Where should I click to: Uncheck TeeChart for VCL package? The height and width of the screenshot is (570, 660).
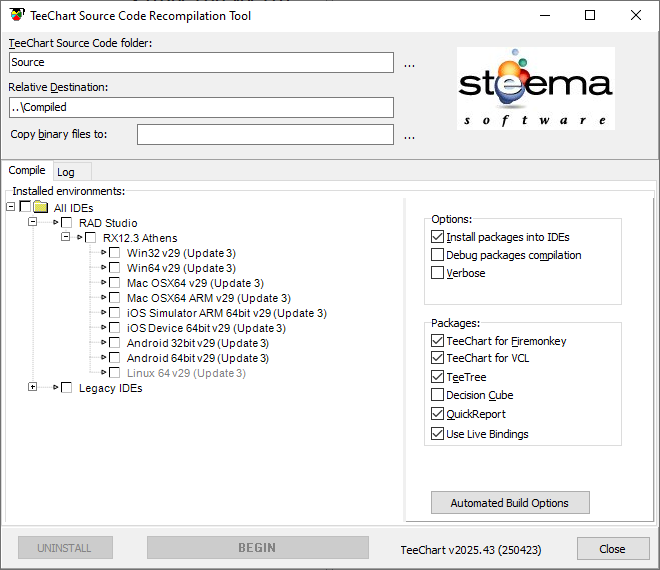[x=437, y=357]
